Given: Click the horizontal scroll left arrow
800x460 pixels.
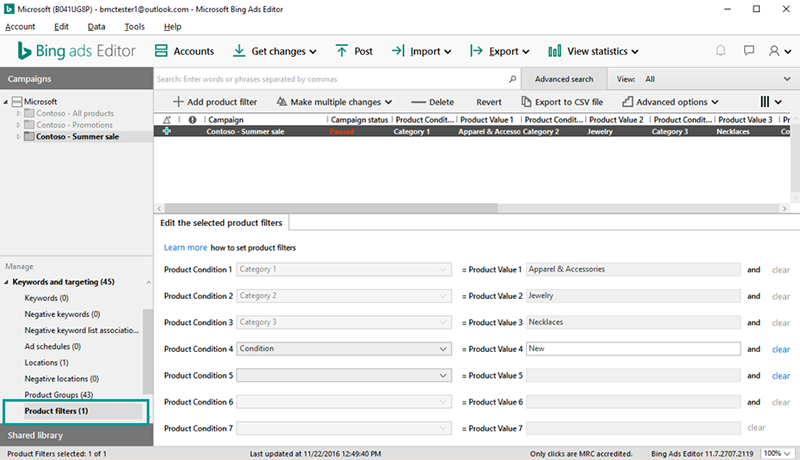Looking at the screenshot, I should click(160, 208).
